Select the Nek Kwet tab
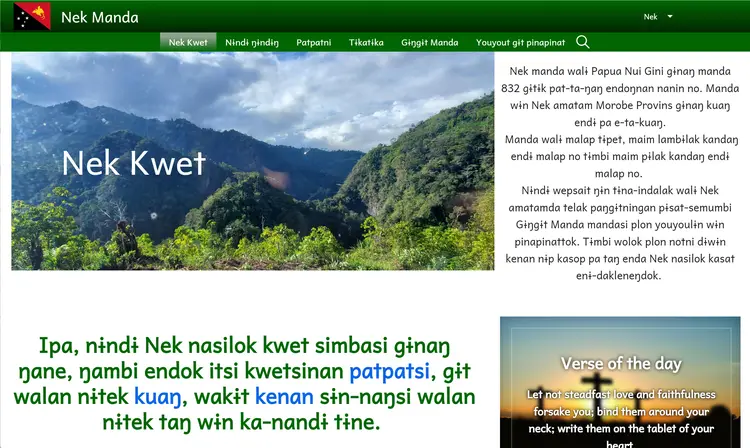750x448 pixels. [188, 42]
